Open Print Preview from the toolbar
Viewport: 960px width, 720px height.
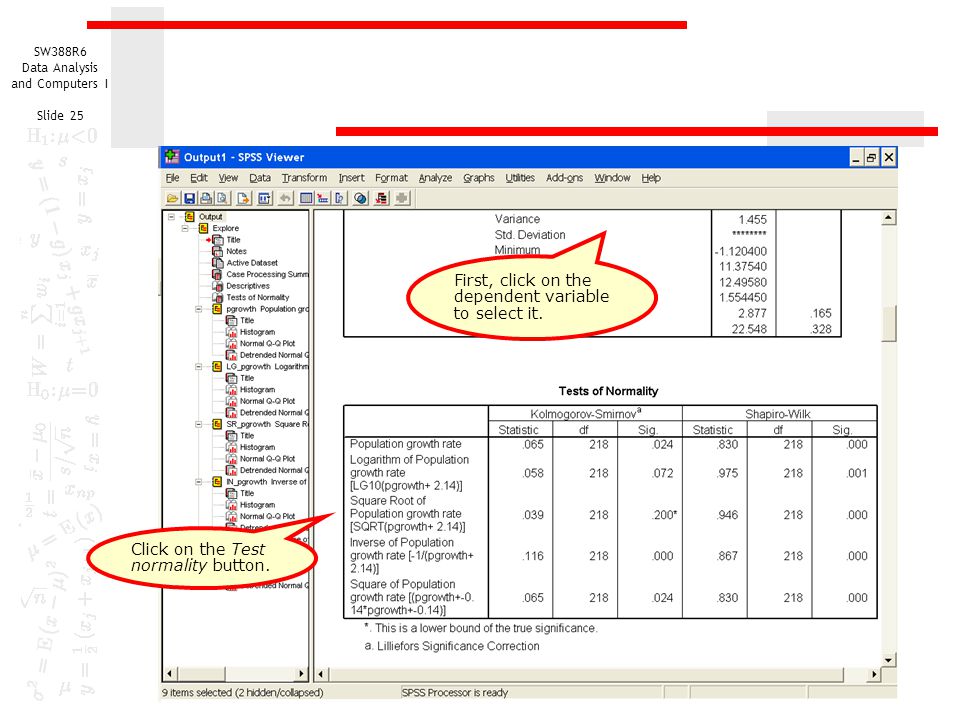click(223, 198)
